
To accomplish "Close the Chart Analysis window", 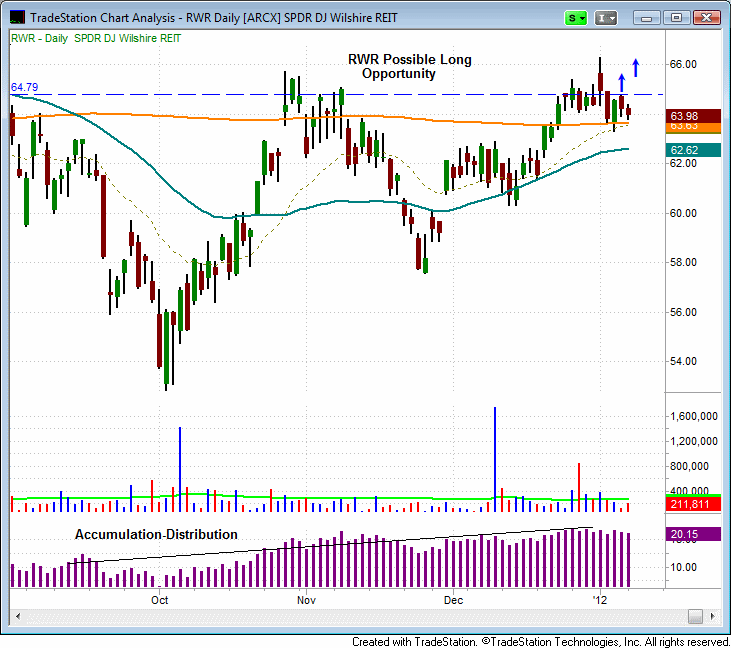I will click(x=706, y=18).
